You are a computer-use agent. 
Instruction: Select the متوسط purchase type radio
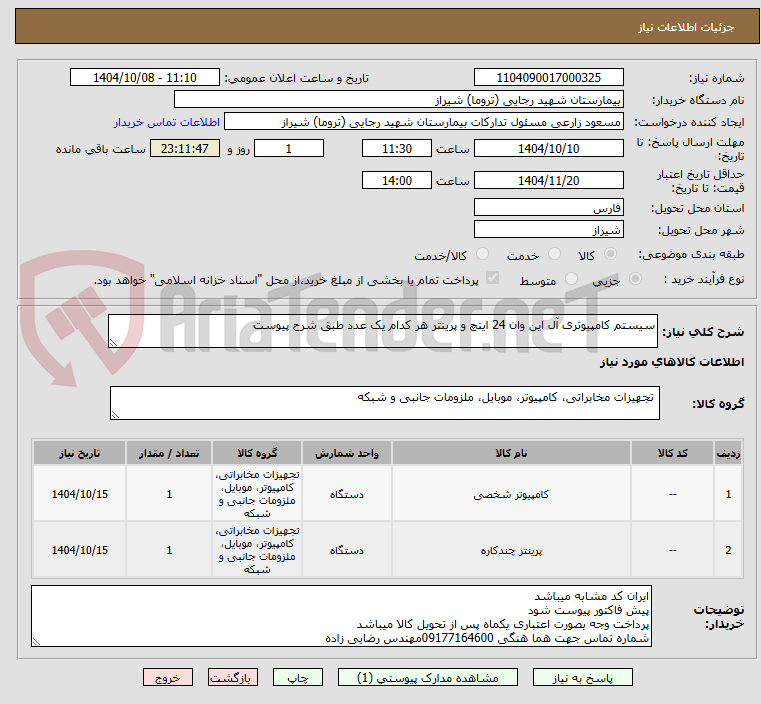pos(572,278)
